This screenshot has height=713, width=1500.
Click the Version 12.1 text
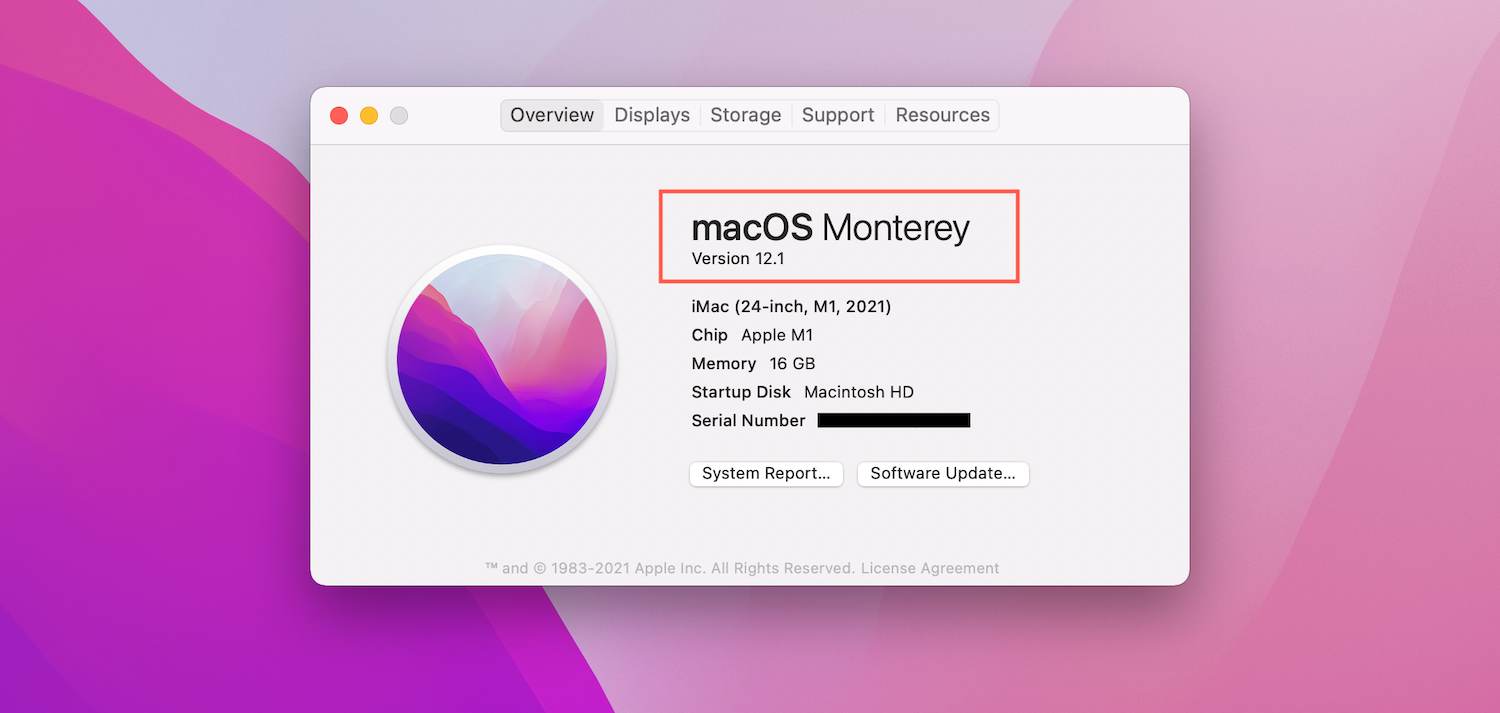tap(736, 259)
